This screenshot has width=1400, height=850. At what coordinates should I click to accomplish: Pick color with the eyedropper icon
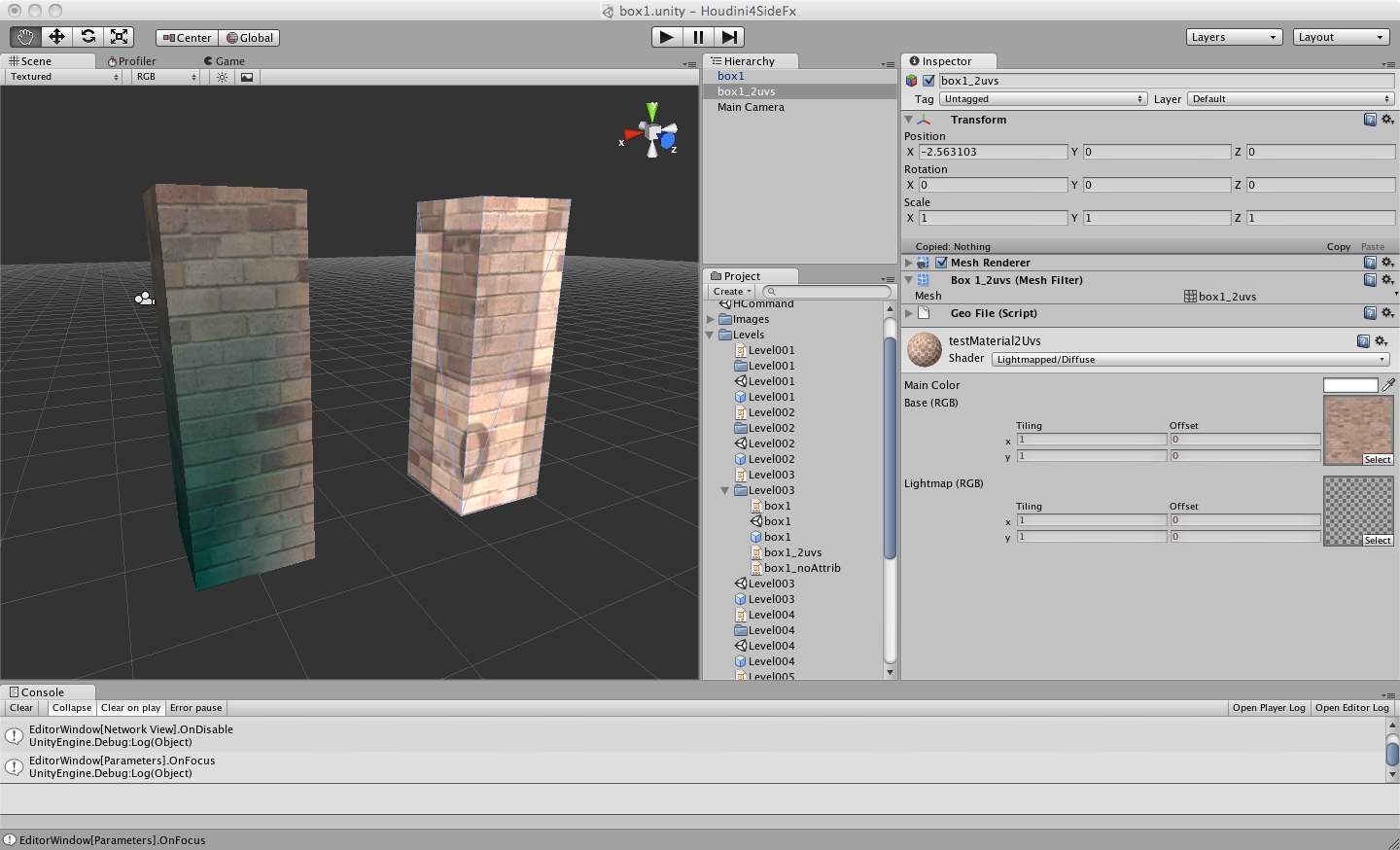[x=1388, y=385]
